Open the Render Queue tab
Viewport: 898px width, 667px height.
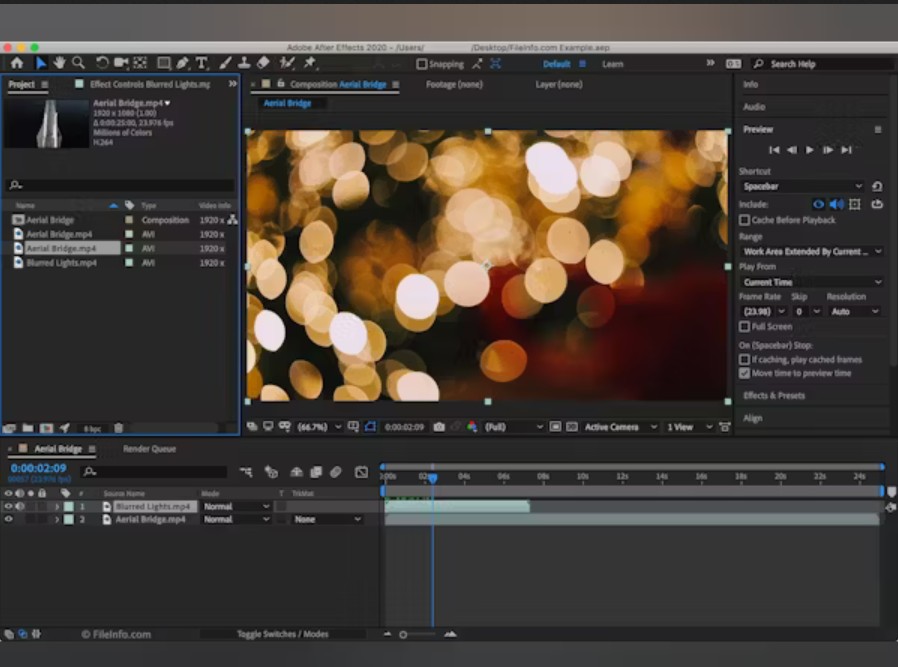pos(149,449)
